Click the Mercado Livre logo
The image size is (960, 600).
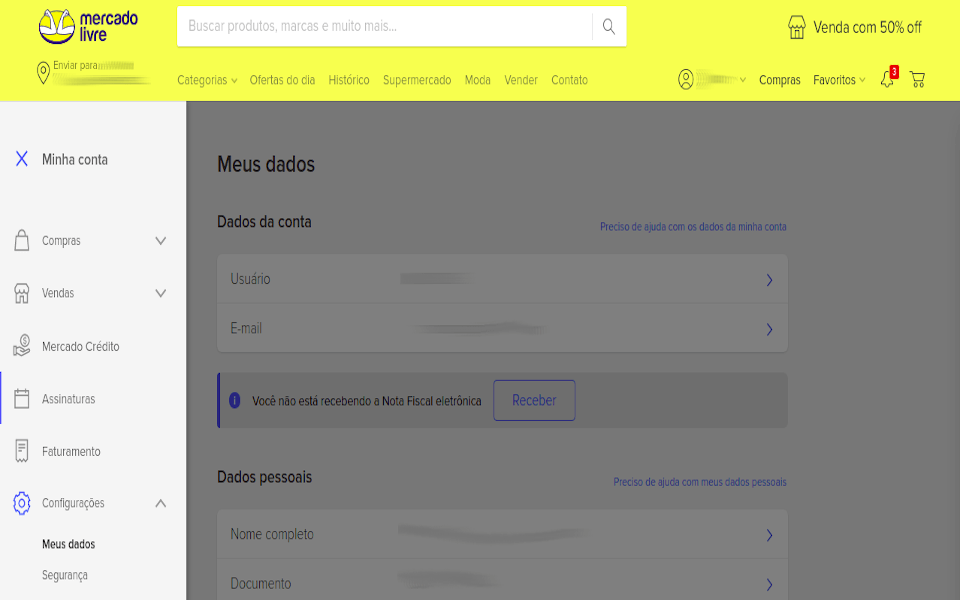point(89,26)
